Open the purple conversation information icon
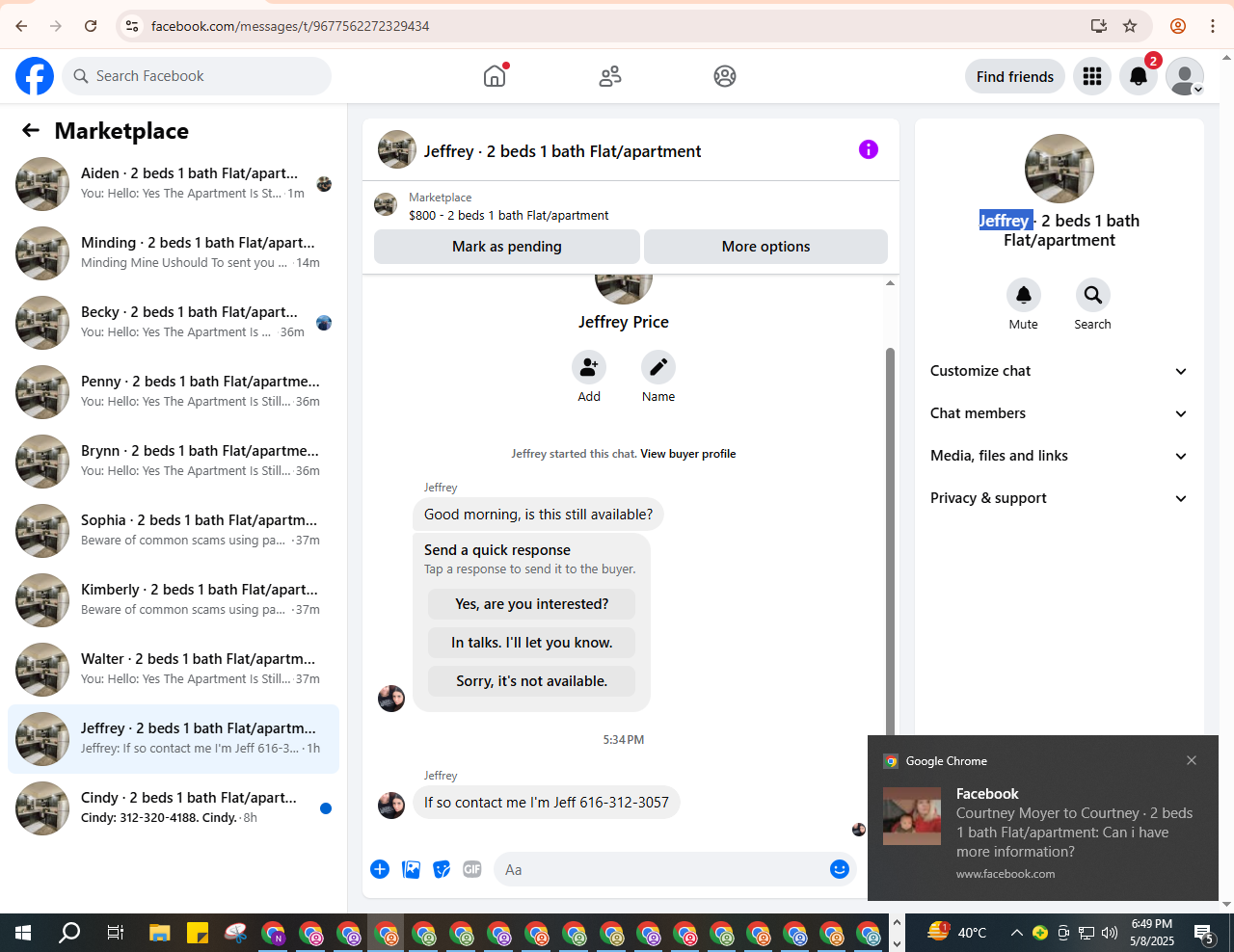The width and height of the screenshot is (1234, 952). tap(869, 149)
